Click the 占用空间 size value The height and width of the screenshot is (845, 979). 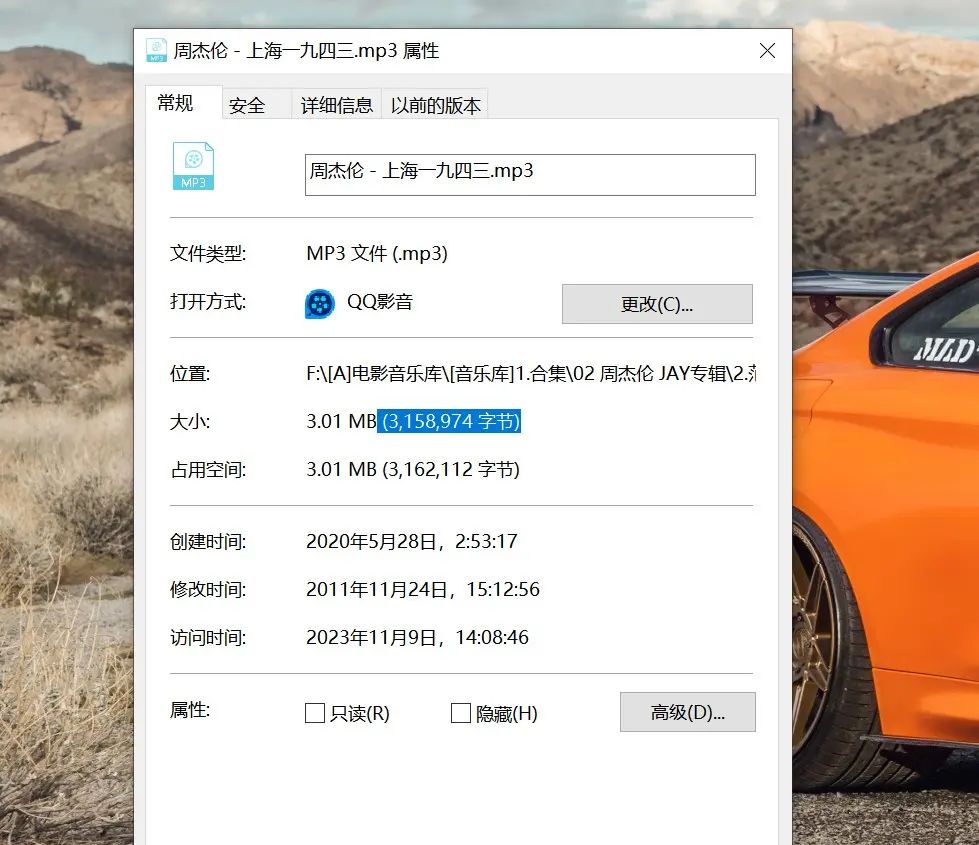[x=414, y=469]
